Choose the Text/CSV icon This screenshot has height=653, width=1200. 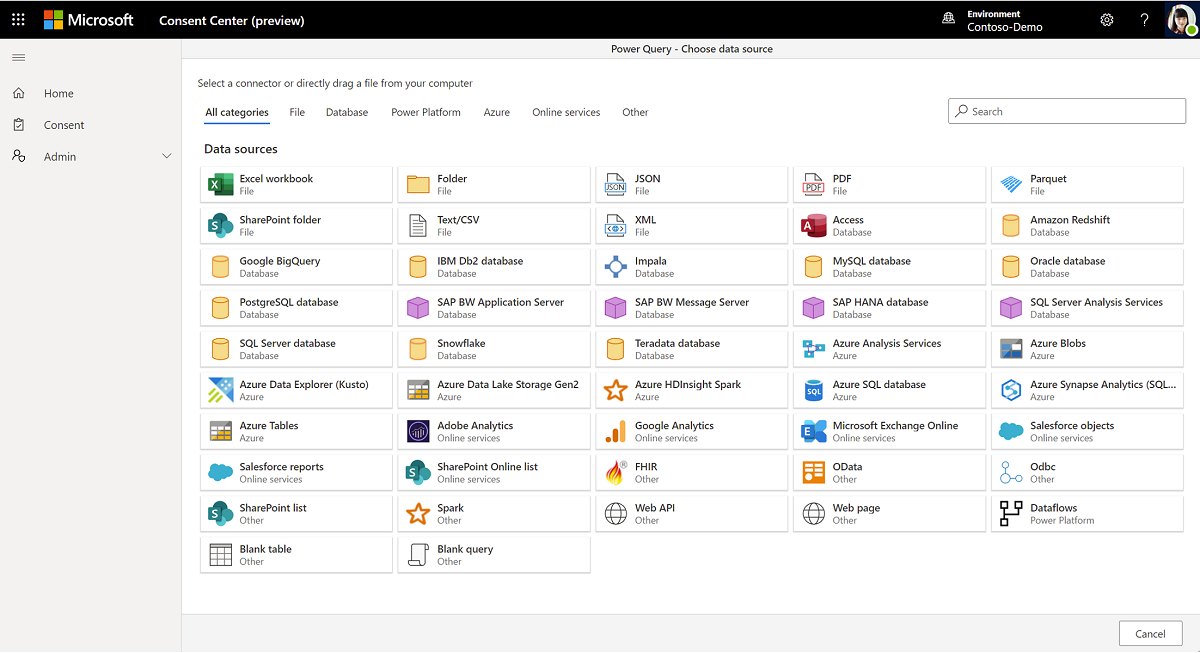pos(418,226)
